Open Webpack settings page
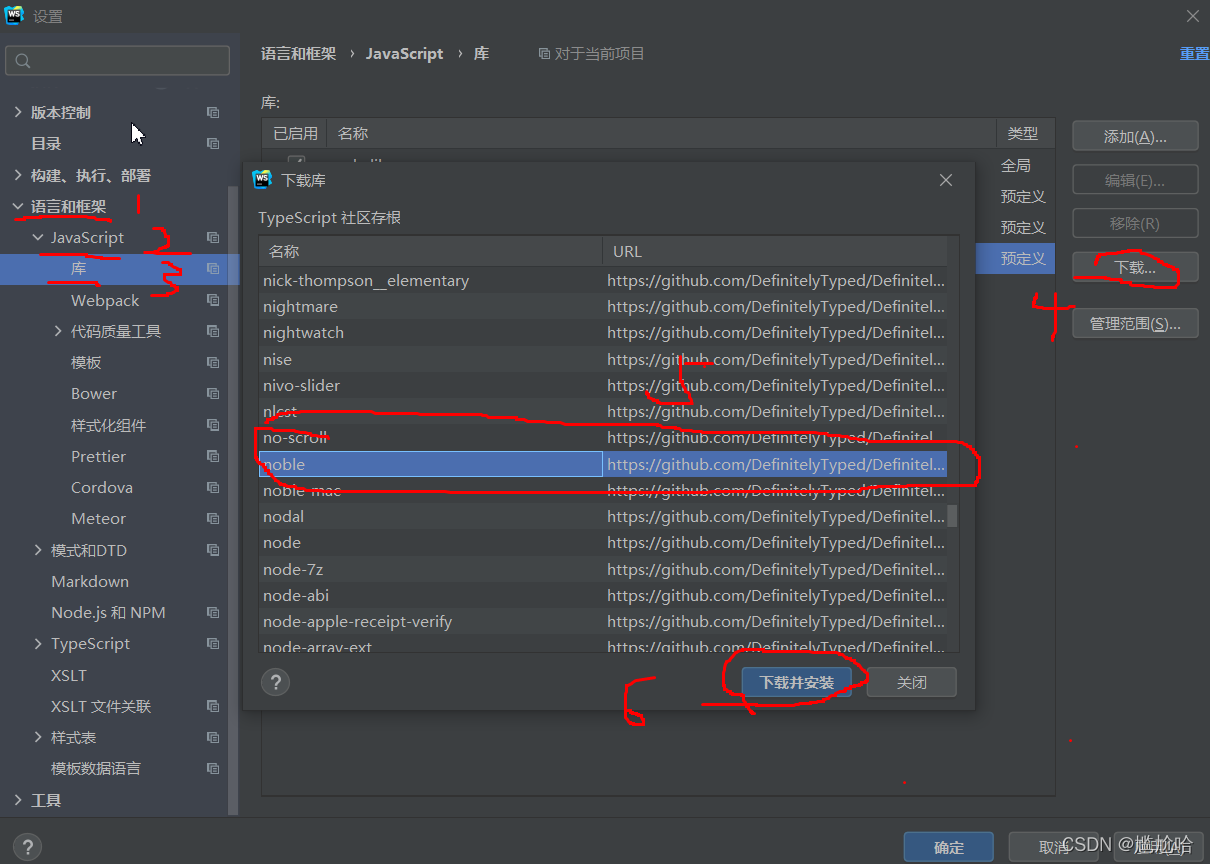 pos(105,300)
